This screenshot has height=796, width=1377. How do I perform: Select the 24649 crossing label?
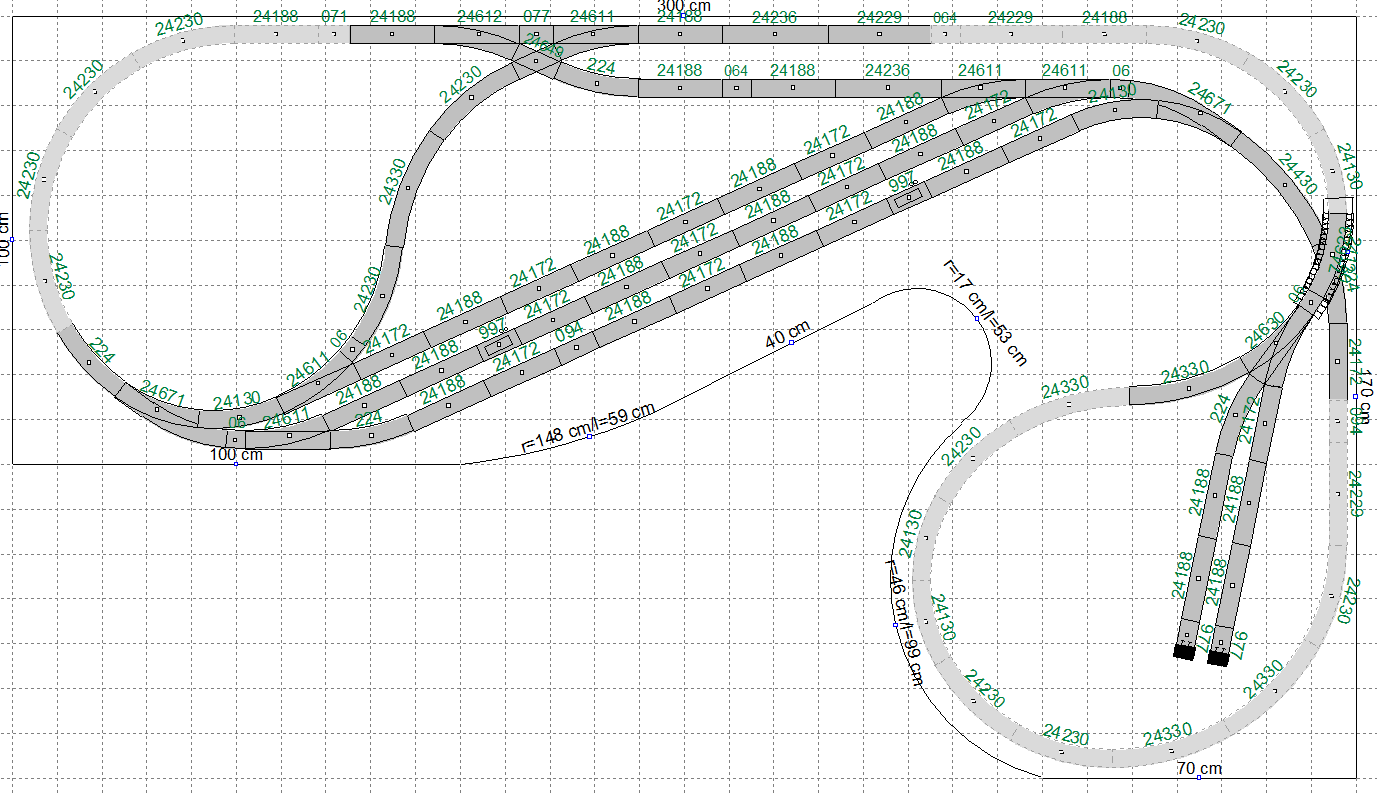coord(544,46)
